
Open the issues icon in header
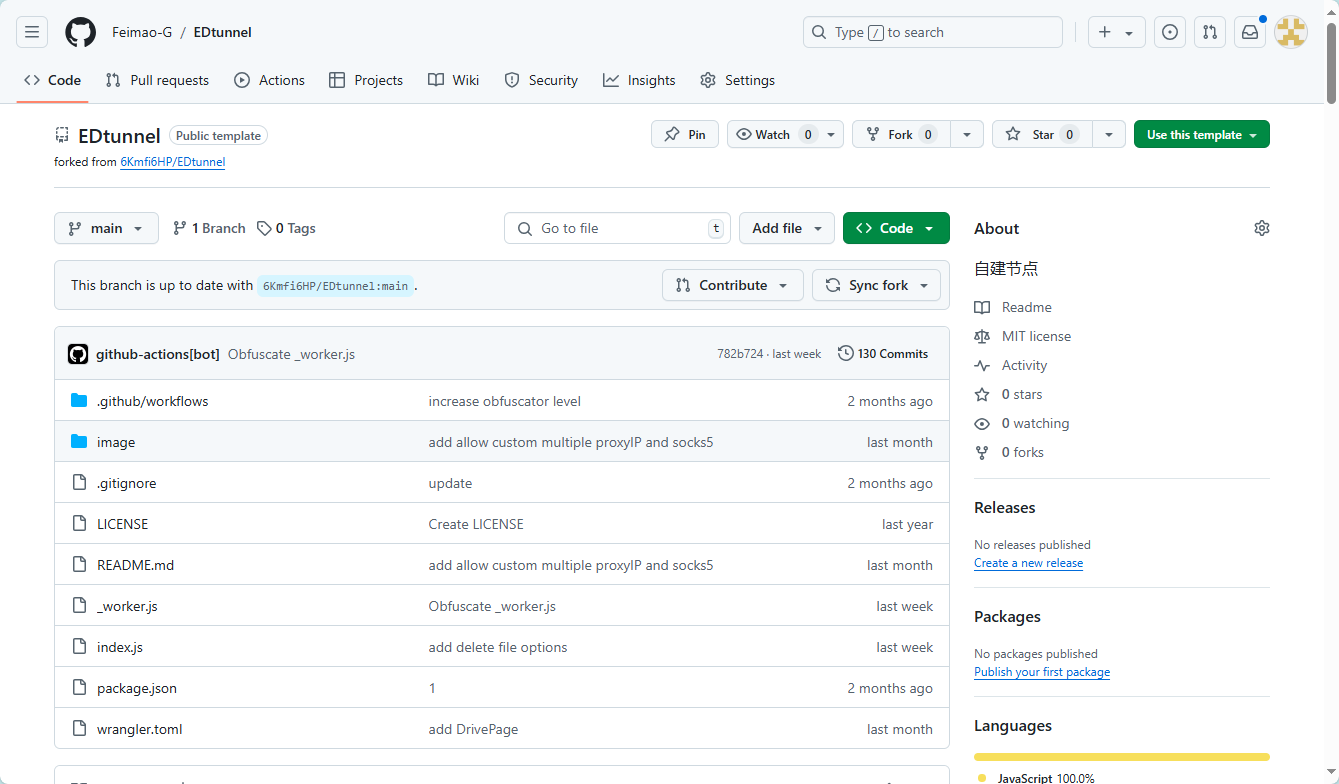tap(1170, 32)
